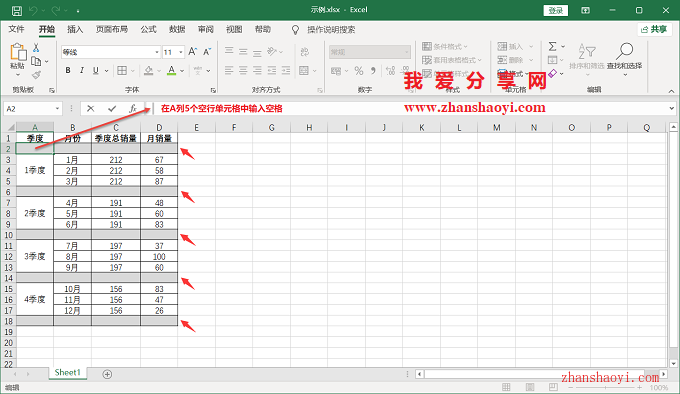The image size is (680, 394).
Task: Open the Insert Function fx dialog
Action: 133,108
